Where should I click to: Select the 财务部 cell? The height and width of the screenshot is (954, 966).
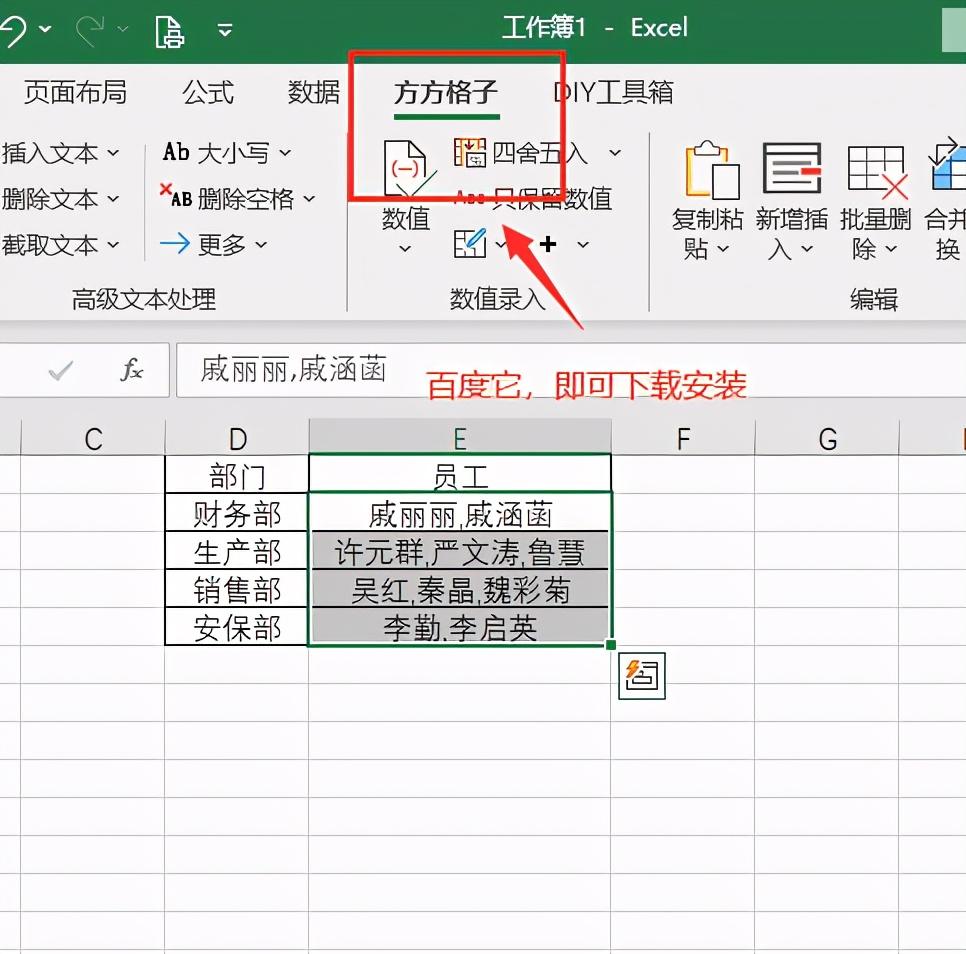coord(237,512)
